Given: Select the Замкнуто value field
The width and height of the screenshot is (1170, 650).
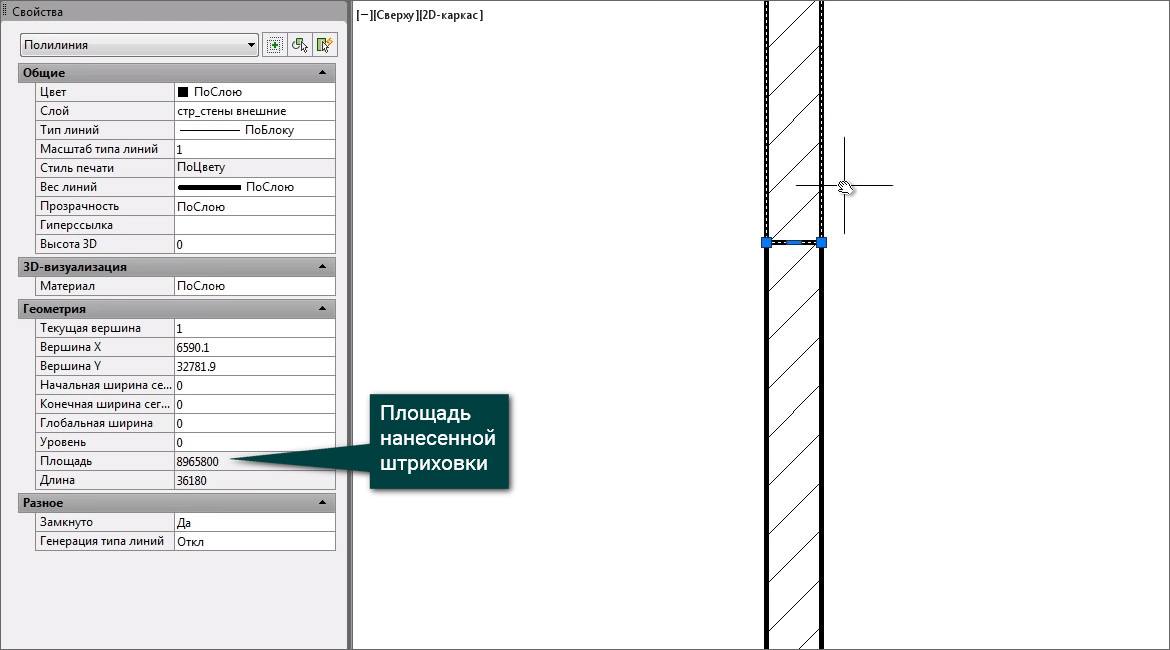Looking at the screenshot, I should [x=254, y=522].
